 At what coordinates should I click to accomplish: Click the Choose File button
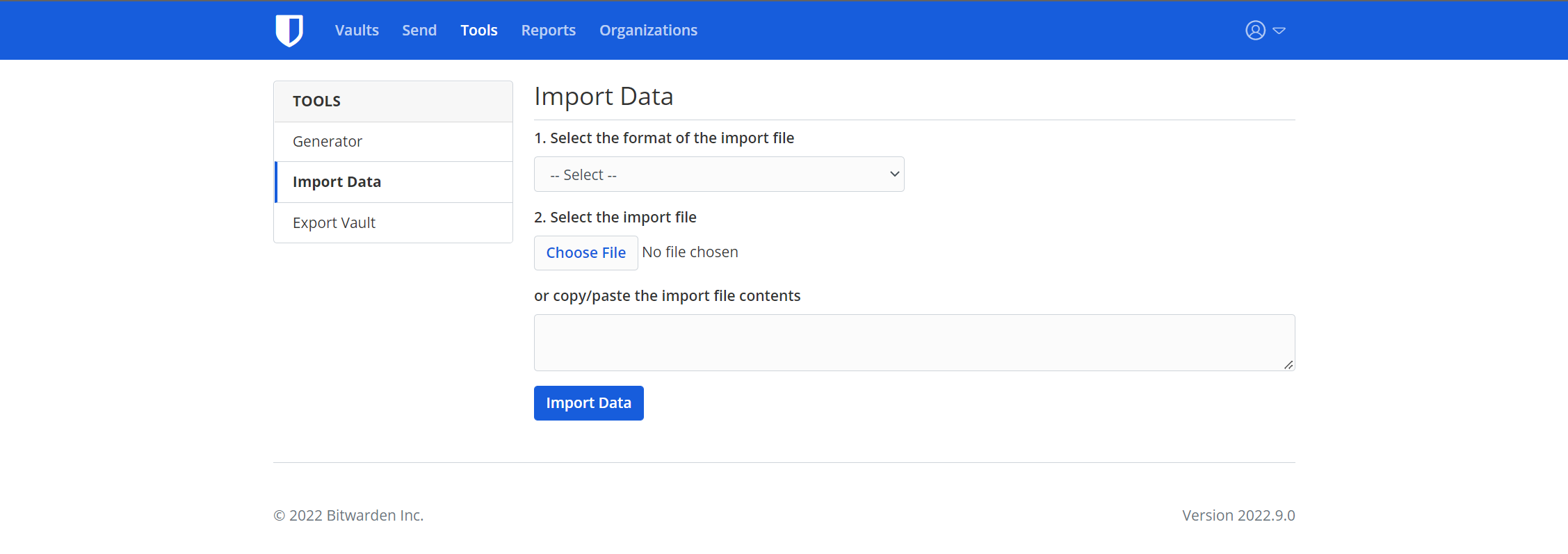click(585, 253)
